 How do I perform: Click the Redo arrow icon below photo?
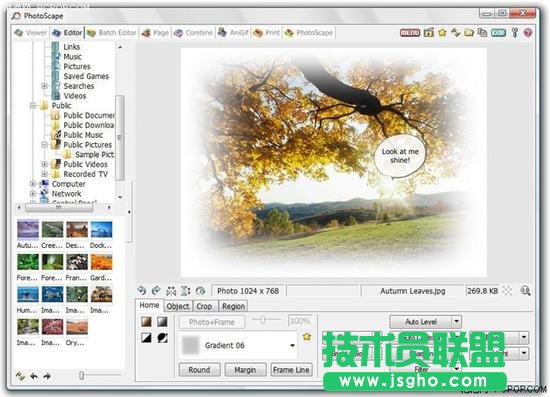(156, 290)
